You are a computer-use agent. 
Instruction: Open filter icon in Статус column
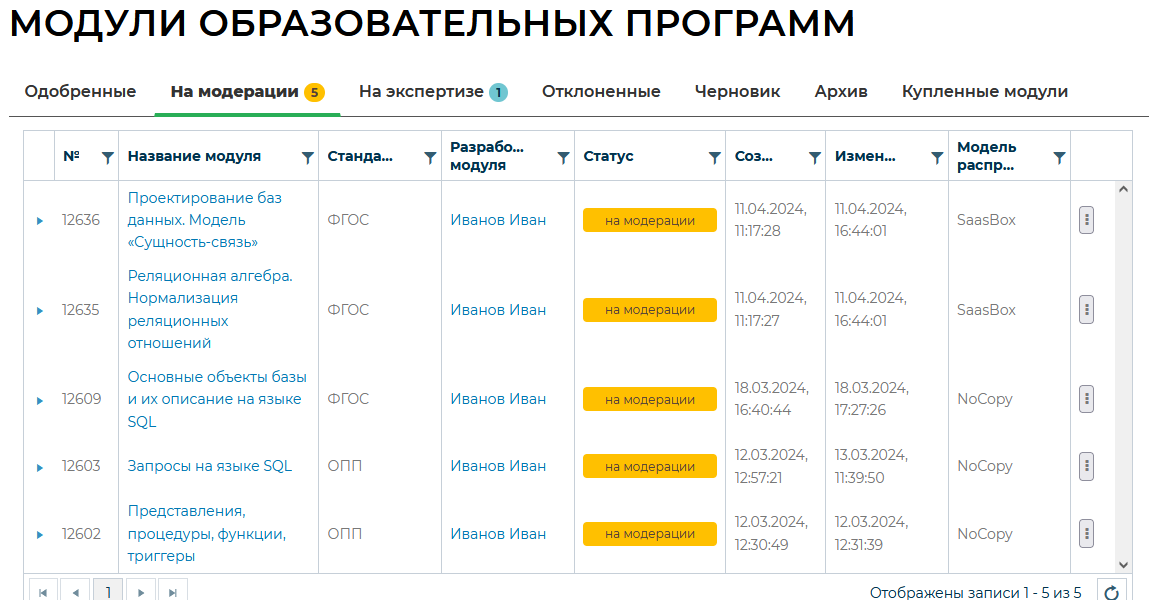click(x=714, y=157)
